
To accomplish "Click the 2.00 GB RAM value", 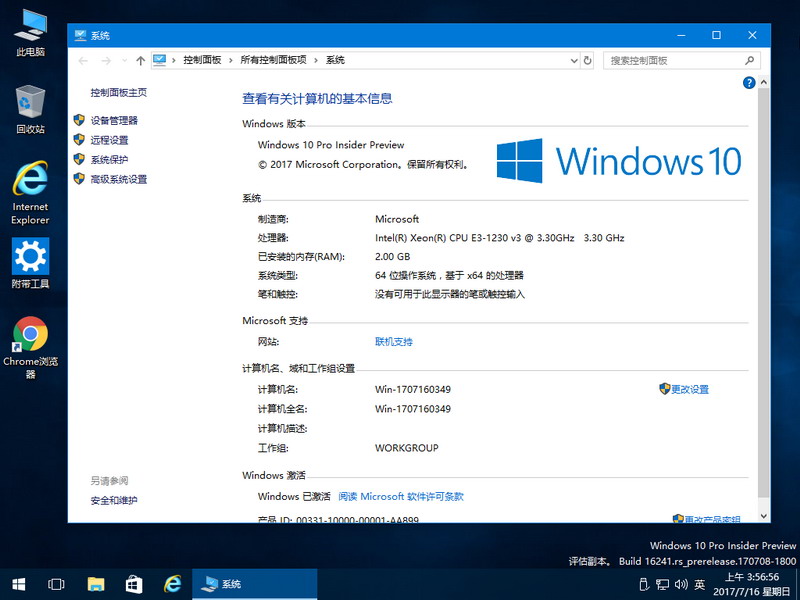I will click(x=392, y=257).
